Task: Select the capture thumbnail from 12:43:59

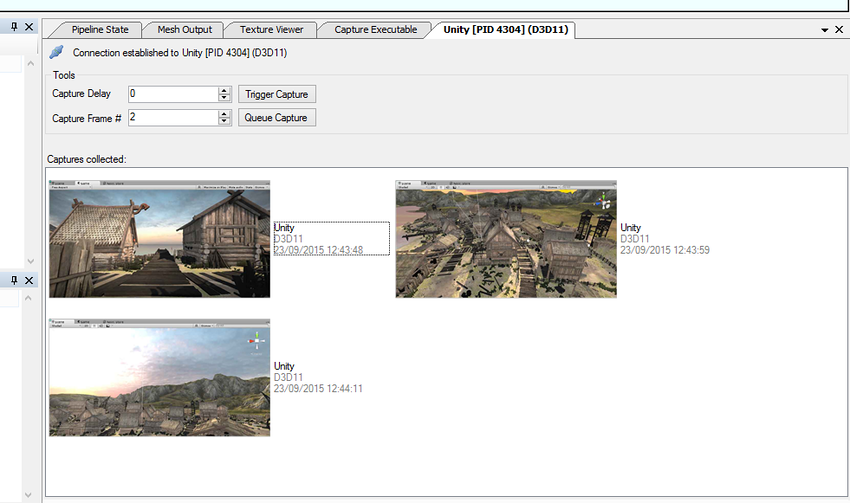Action: pos(506,239)
